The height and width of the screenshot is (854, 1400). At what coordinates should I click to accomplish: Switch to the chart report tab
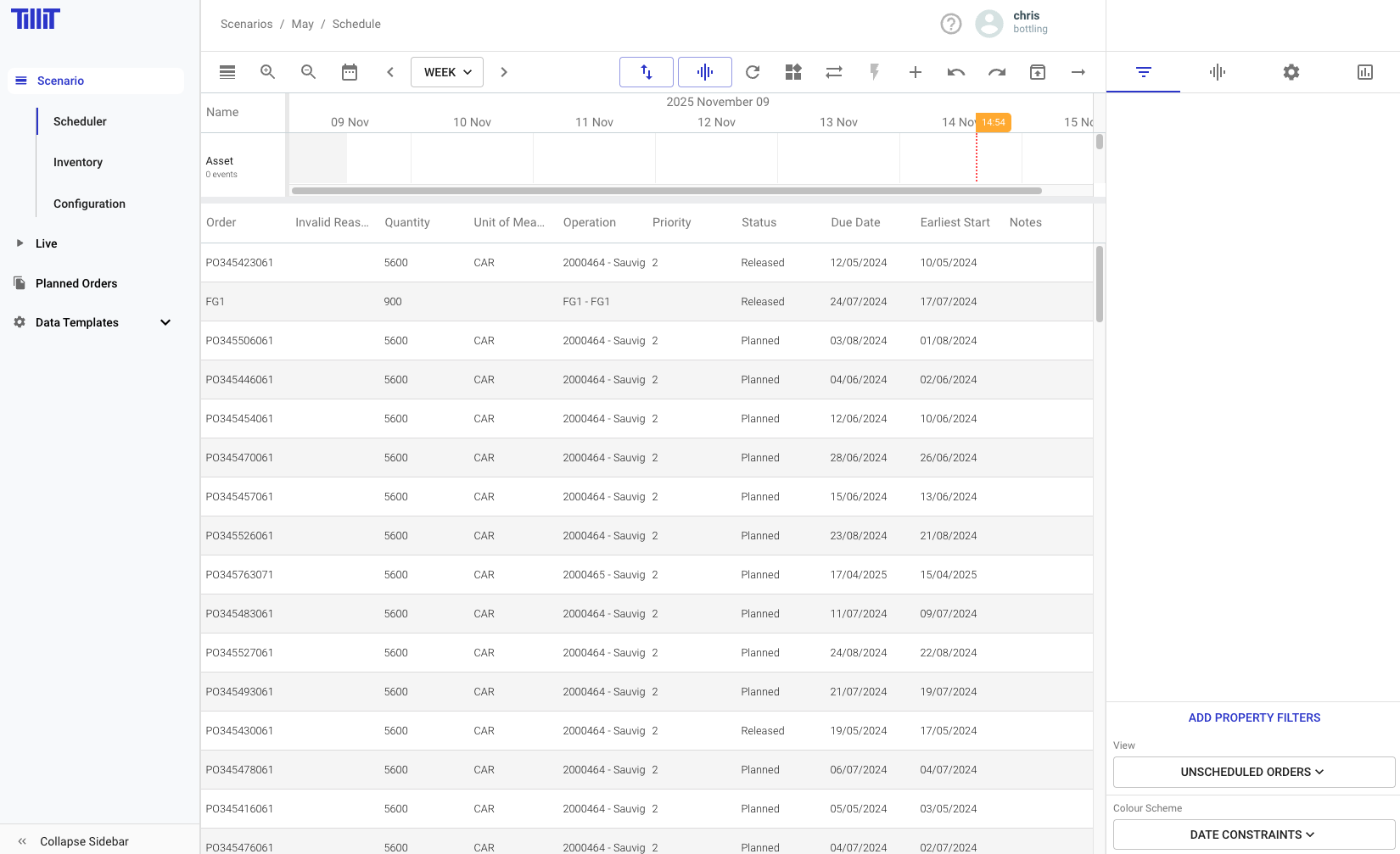[x=1365, y=72]
